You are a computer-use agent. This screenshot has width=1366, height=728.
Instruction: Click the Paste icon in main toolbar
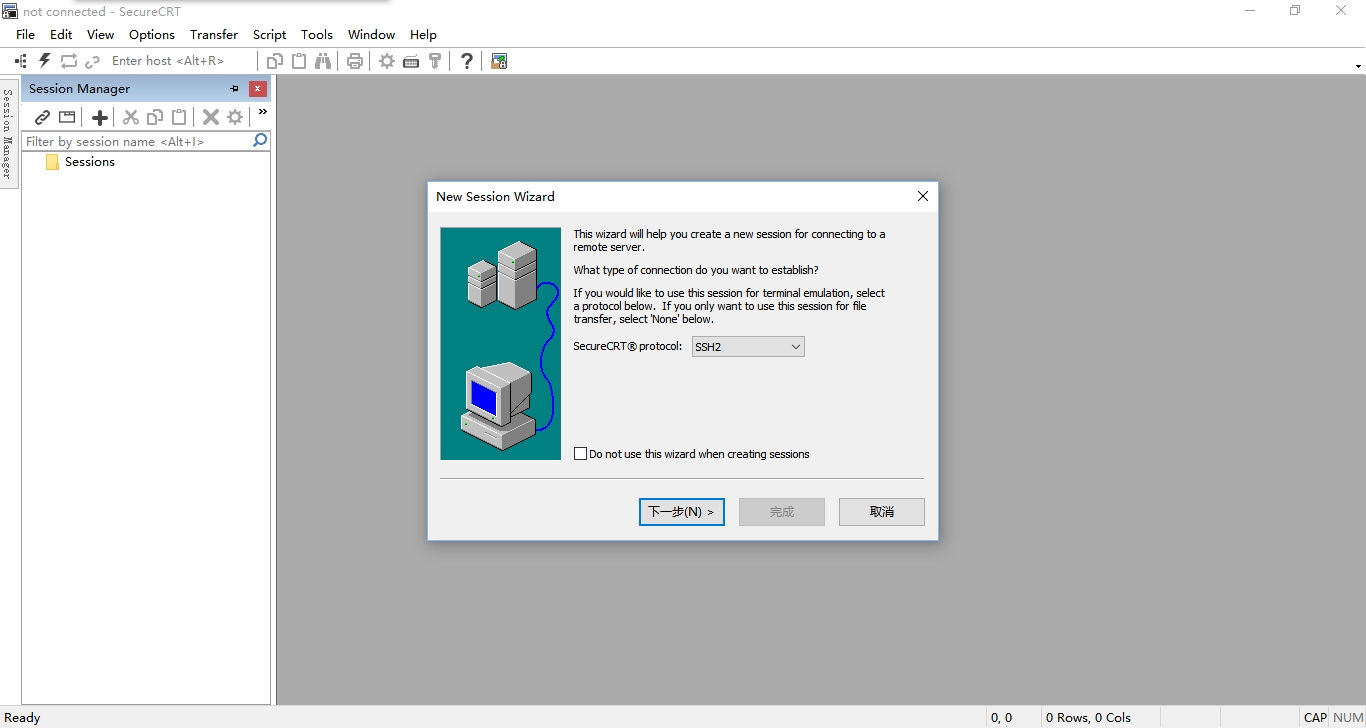pyautogui.click(x=299, y=61)
